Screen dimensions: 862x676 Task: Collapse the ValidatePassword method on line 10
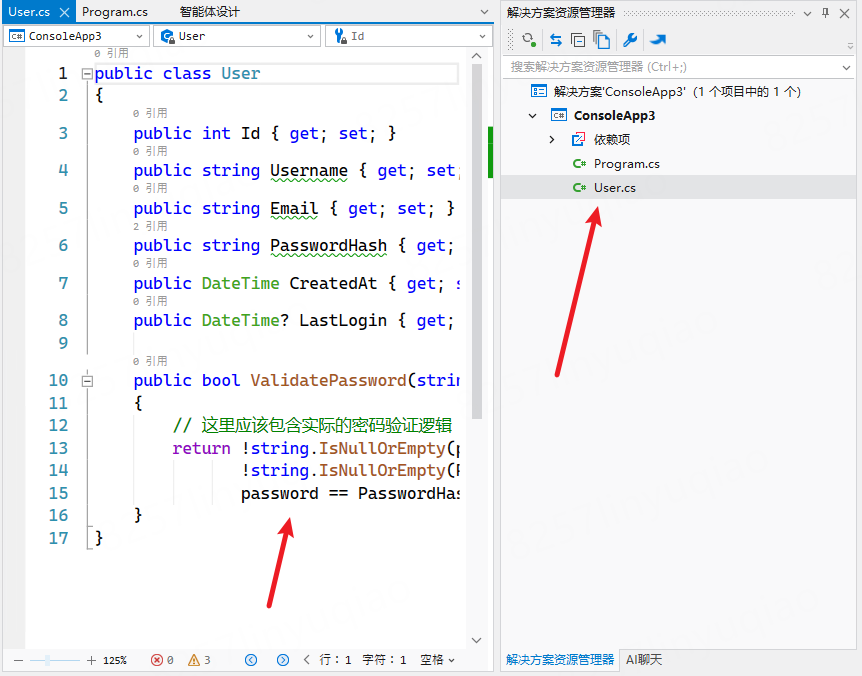87,380
